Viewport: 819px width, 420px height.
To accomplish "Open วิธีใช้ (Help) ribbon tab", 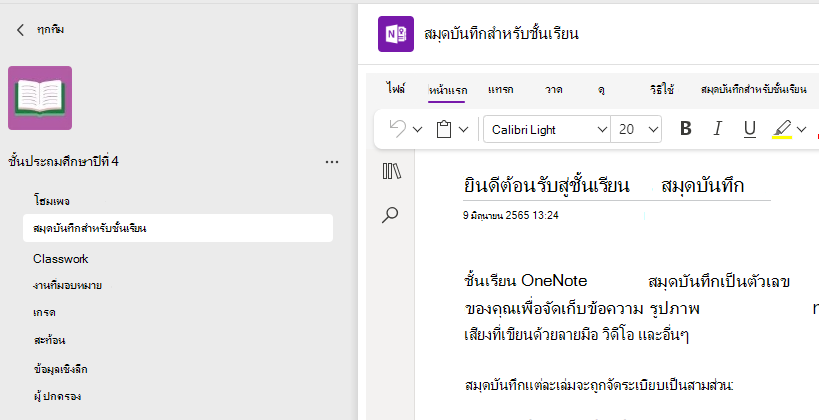I will pos(662,89).
